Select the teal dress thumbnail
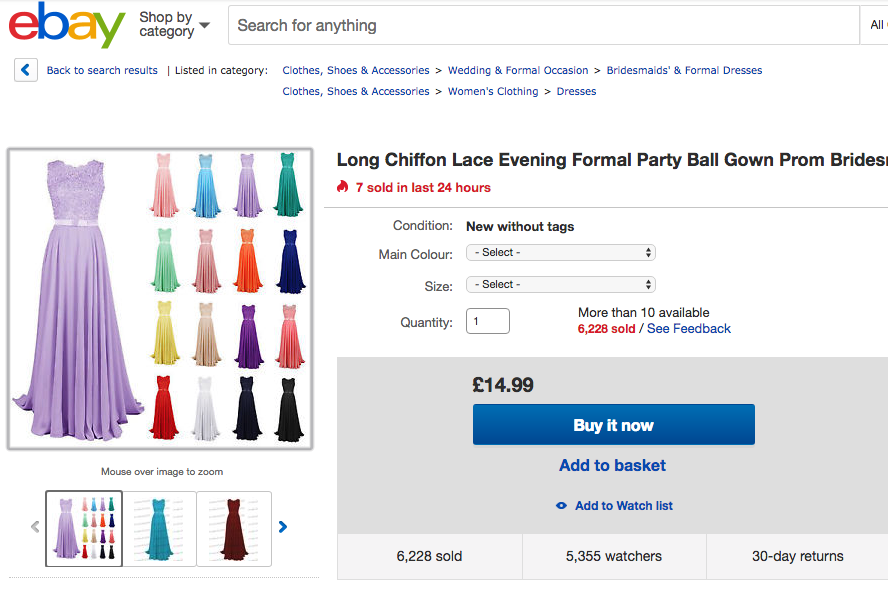This screenshot has height=589, width=888. click(159, 529)
